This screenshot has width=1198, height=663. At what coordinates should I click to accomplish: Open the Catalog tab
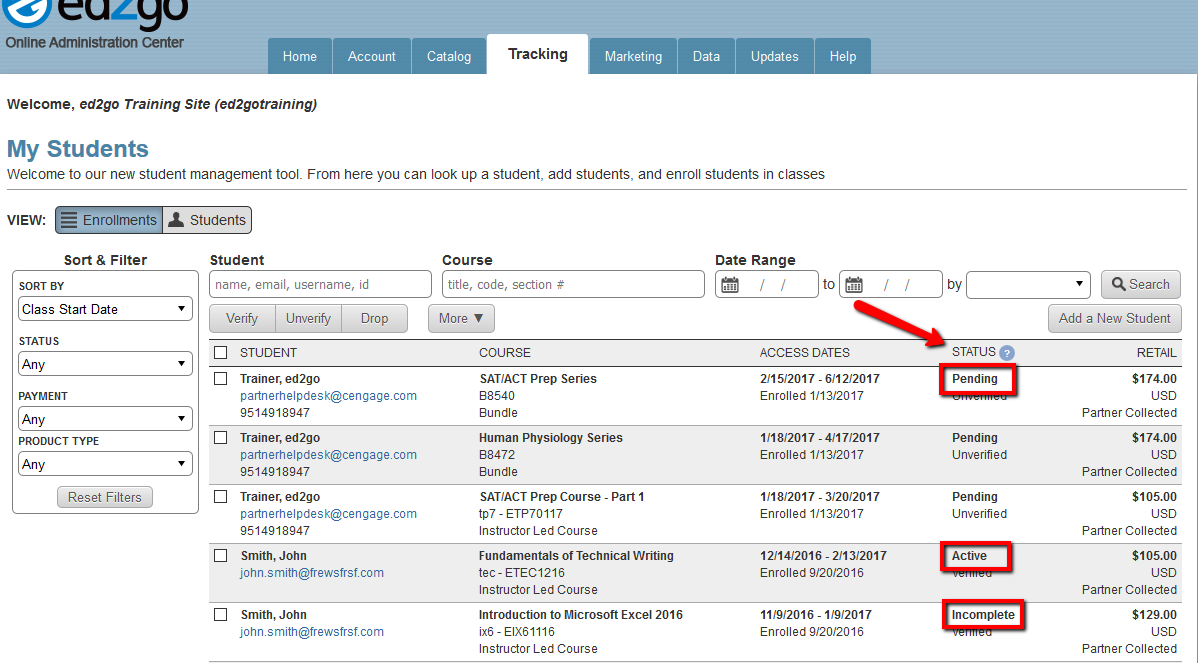pyautogui.click(x=448, y=55)
